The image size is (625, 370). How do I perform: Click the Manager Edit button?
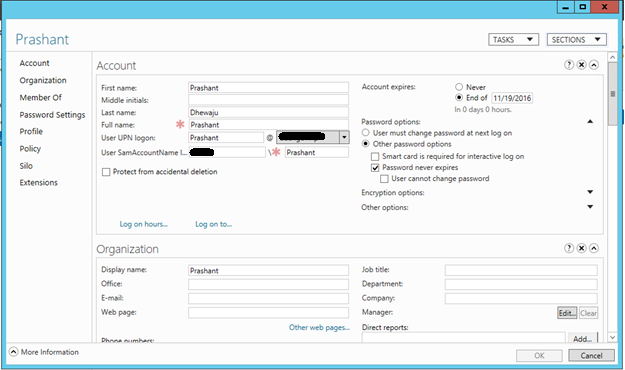[x=567, y=313]
